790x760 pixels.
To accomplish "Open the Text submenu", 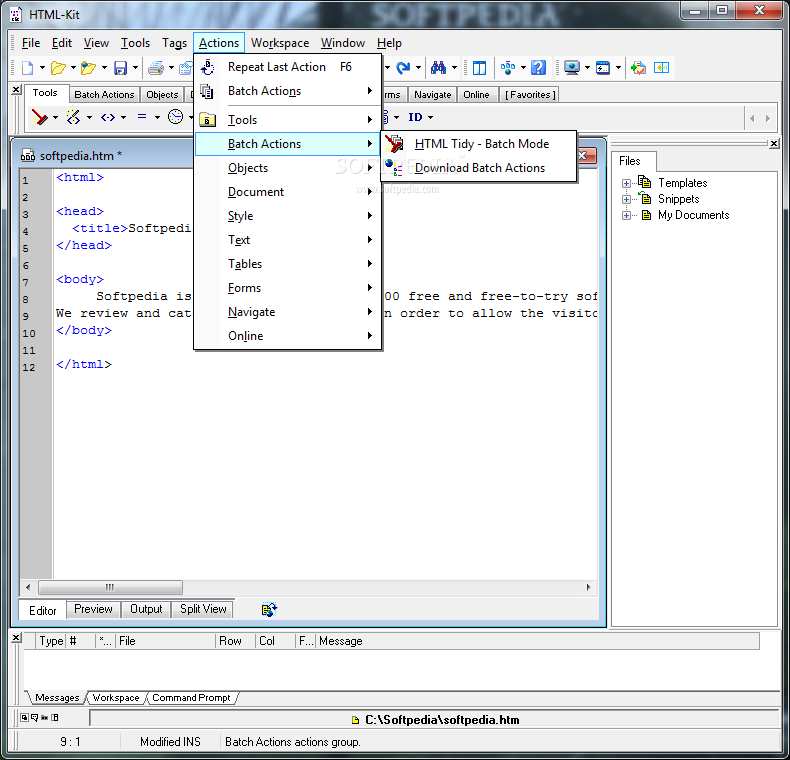I will pos(288,240).
